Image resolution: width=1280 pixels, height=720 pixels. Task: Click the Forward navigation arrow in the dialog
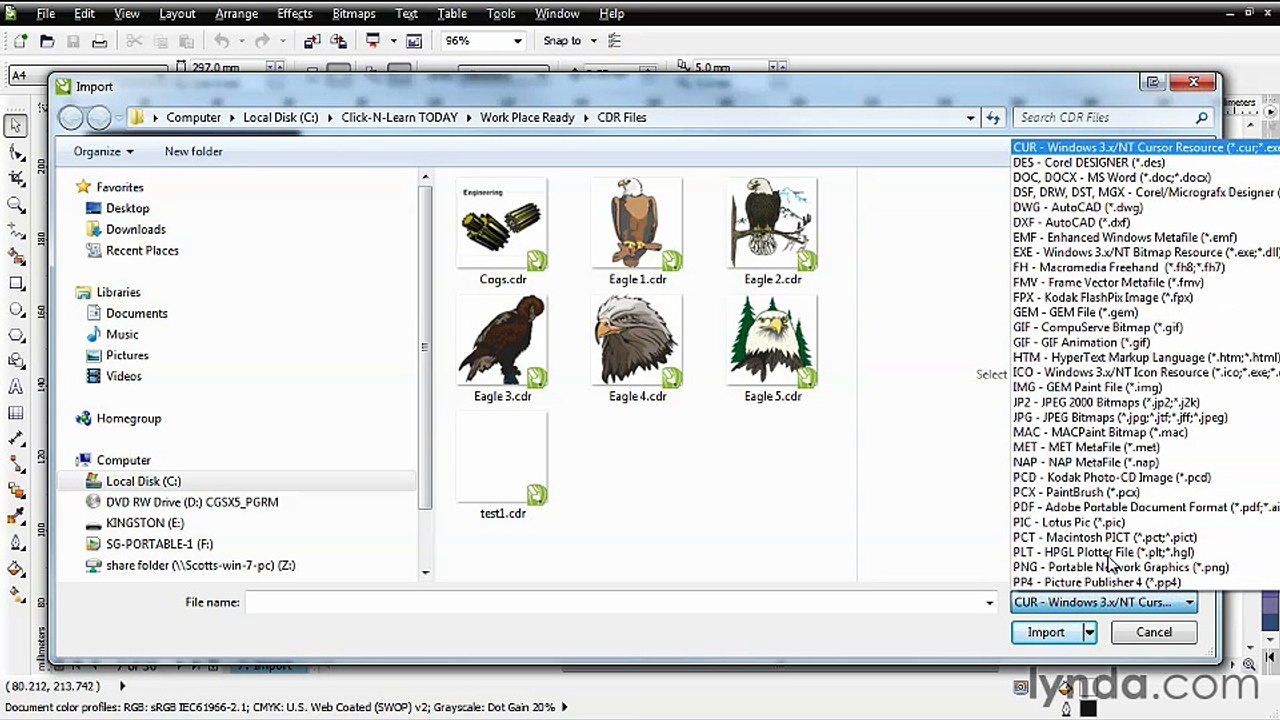click(x=99, y=118)
